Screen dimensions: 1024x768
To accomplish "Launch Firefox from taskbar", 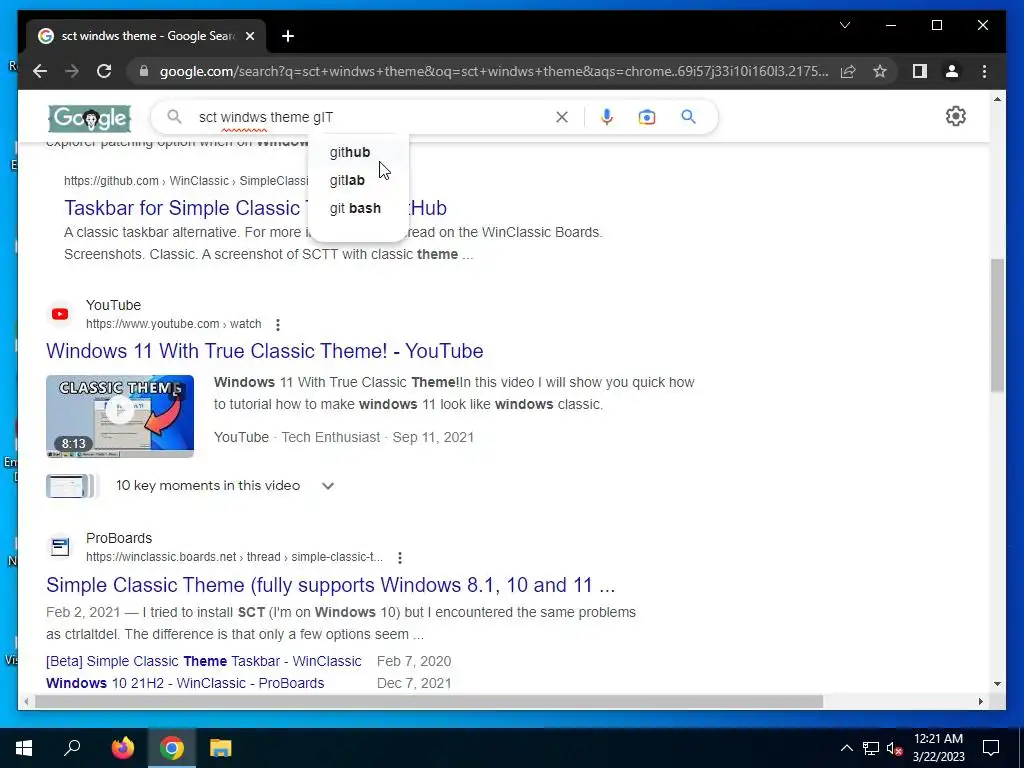I will coord(122,748).
